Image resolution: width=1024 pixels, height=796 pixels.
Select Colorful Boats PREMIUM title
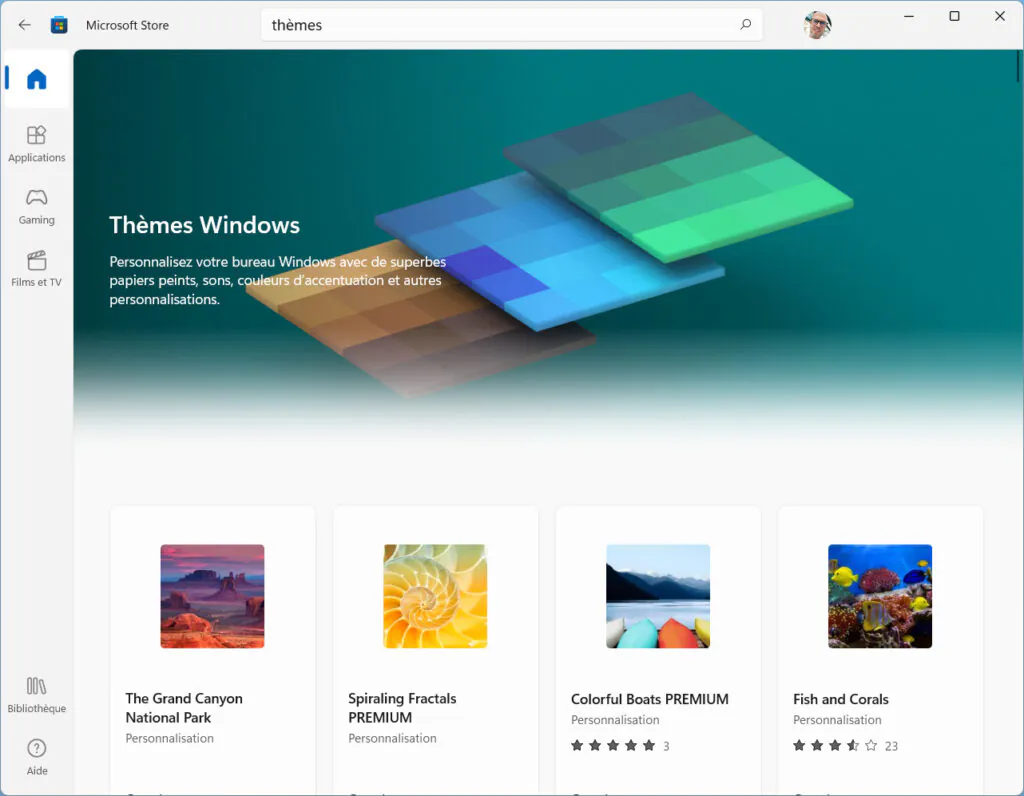650,699
